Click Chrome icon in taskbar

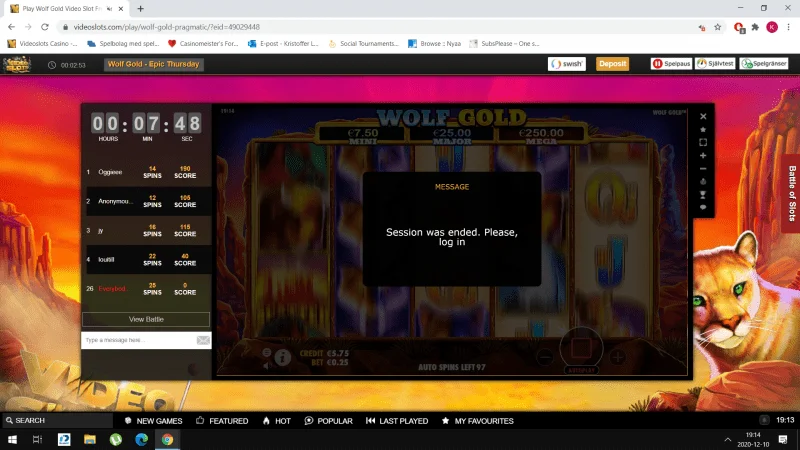pos(167,439)
